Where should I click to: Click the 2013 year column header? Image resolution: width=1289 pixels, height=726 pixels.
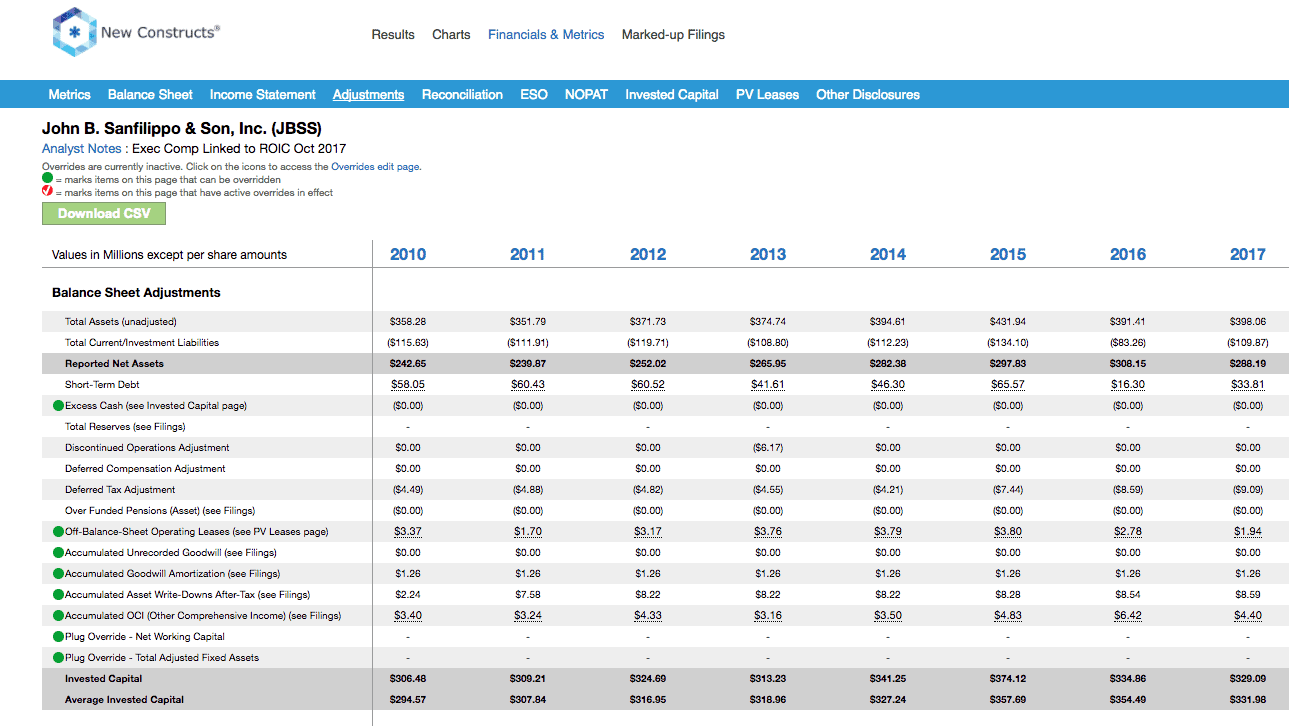[768, 255]
